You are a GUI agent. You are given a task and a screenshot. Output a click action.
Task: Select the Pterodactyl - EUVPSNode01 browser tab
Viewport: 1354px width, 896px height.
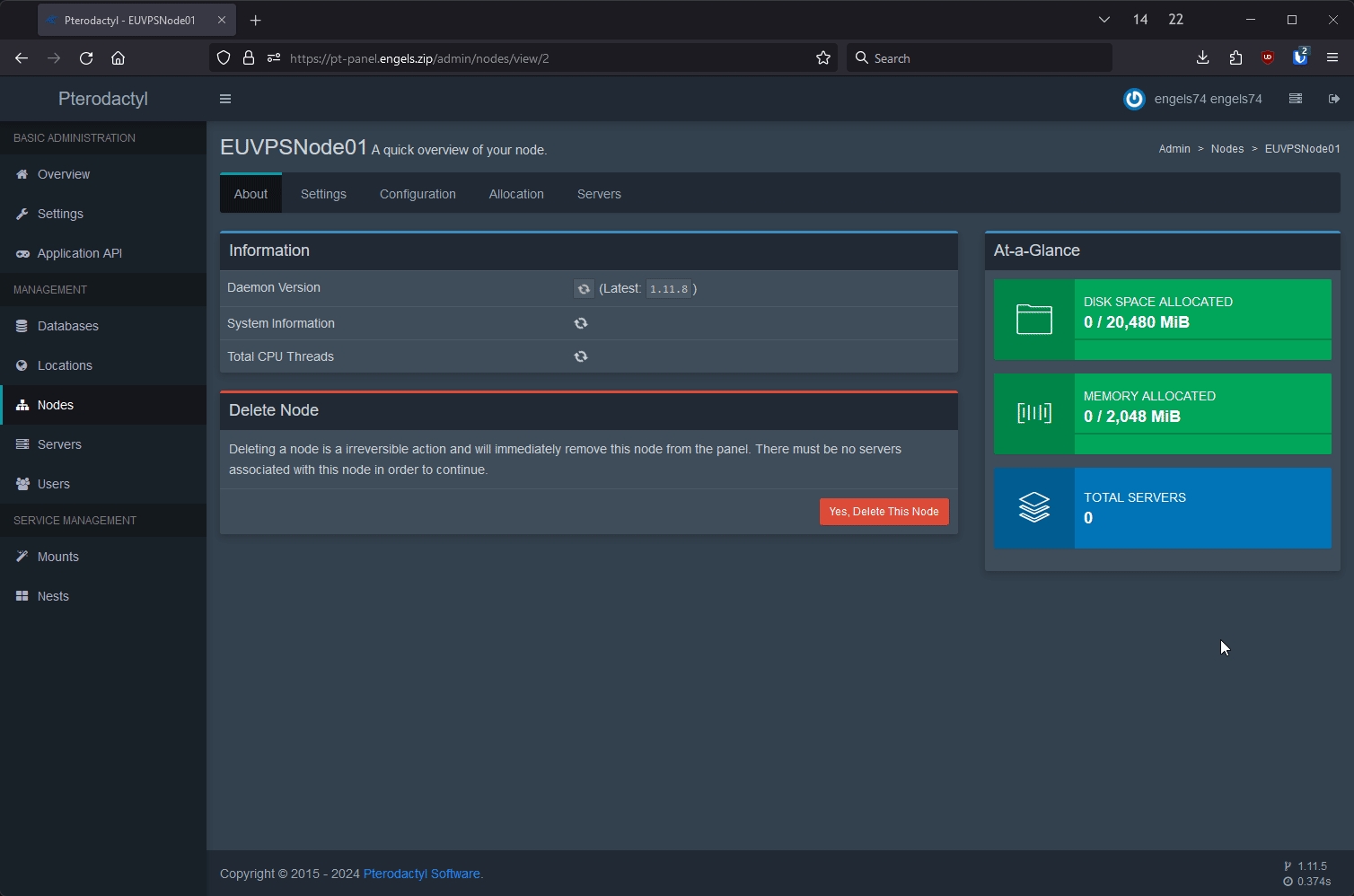point(130,20)
